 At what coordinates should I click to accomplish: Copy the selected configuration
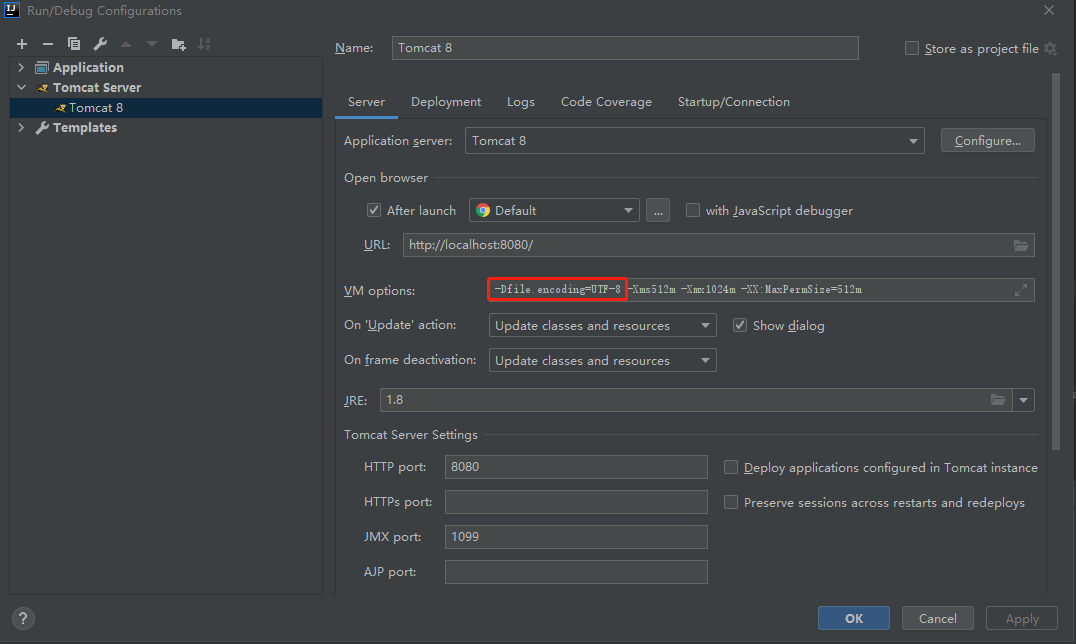click(73, 44)
